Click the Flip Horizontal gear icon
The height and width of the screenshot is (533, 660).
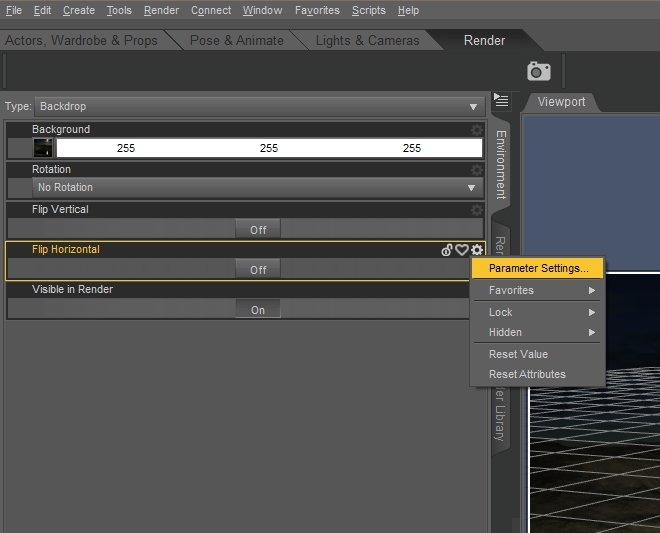click(x=476, y=250)
